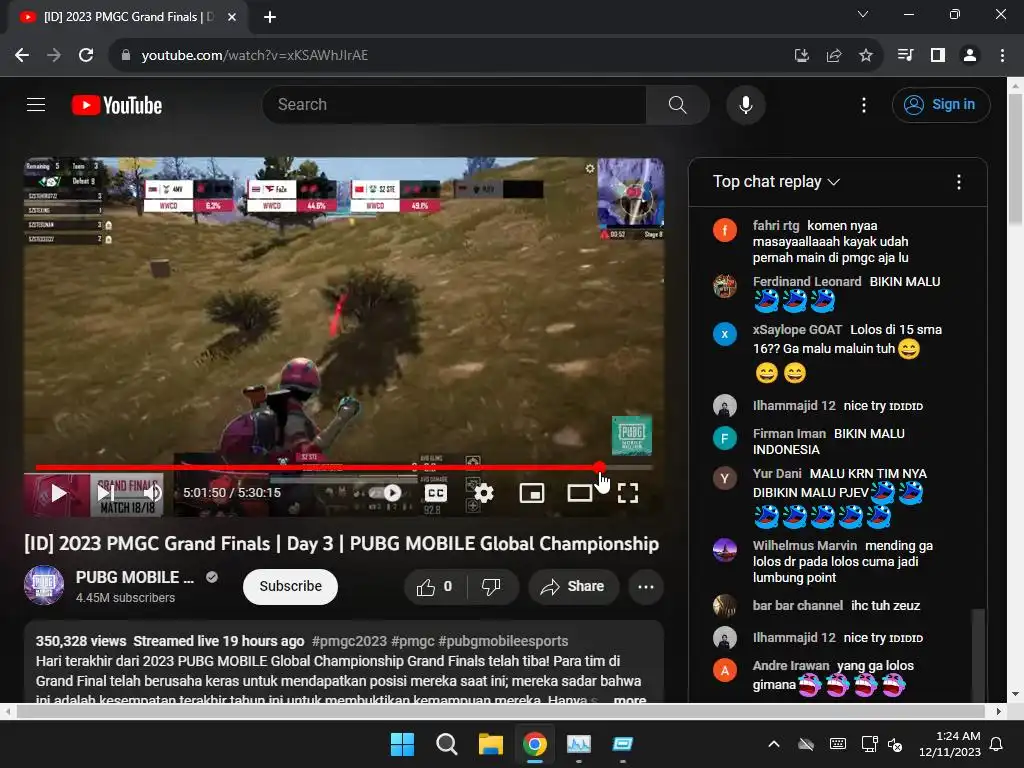Go to YouTube home via logo

[x=117, y=105]
